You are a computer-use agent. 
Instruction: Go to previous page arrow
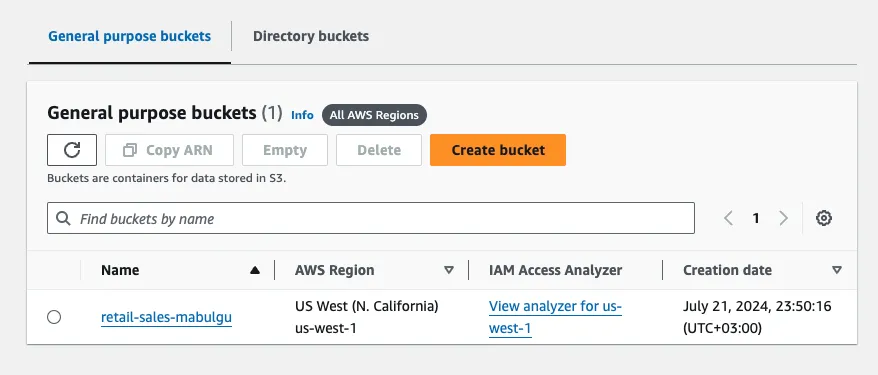click(728, 218)
